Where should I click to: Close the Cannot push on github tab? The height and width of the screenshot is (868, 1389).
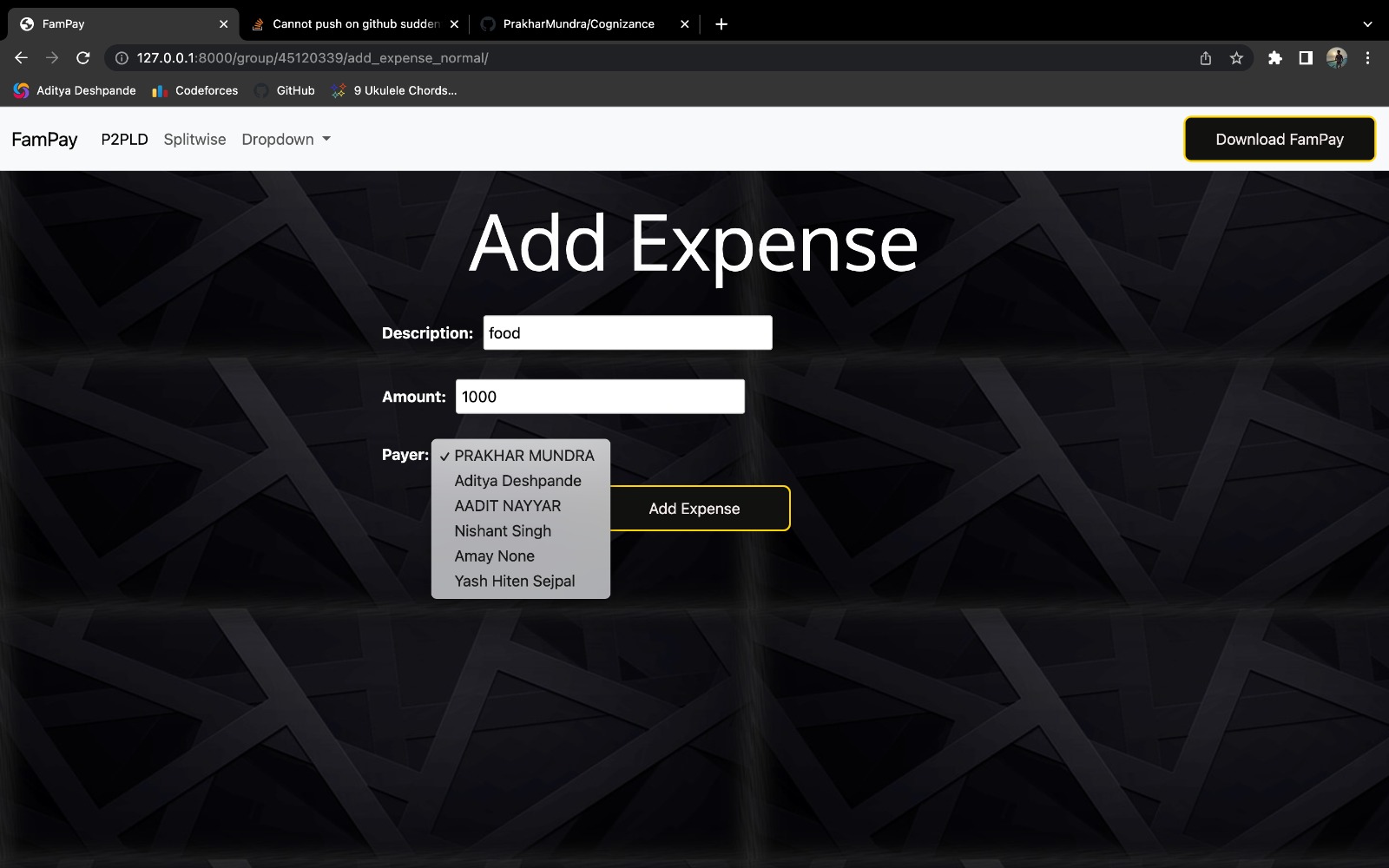454,24
